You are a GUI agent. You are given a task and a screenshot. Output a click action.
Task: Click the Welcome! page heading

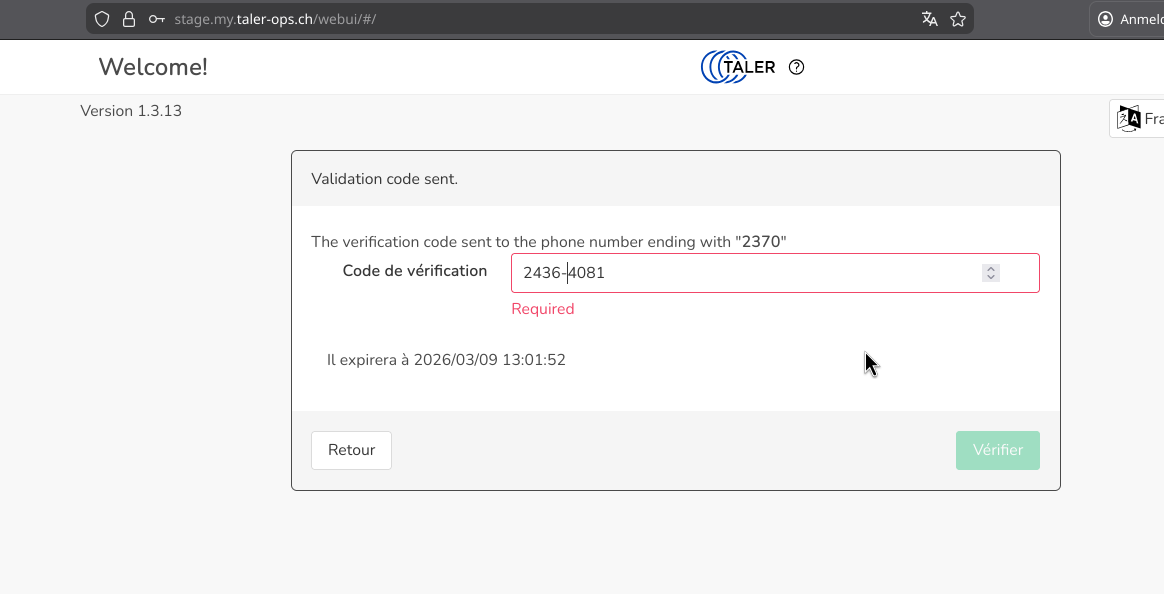153,67
